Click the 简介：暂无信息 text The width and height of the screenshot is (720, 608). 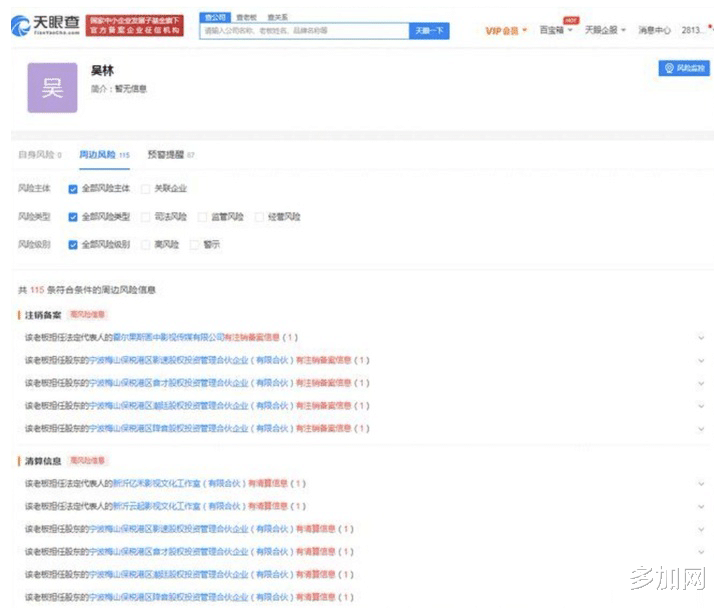(x=118, y=89)
